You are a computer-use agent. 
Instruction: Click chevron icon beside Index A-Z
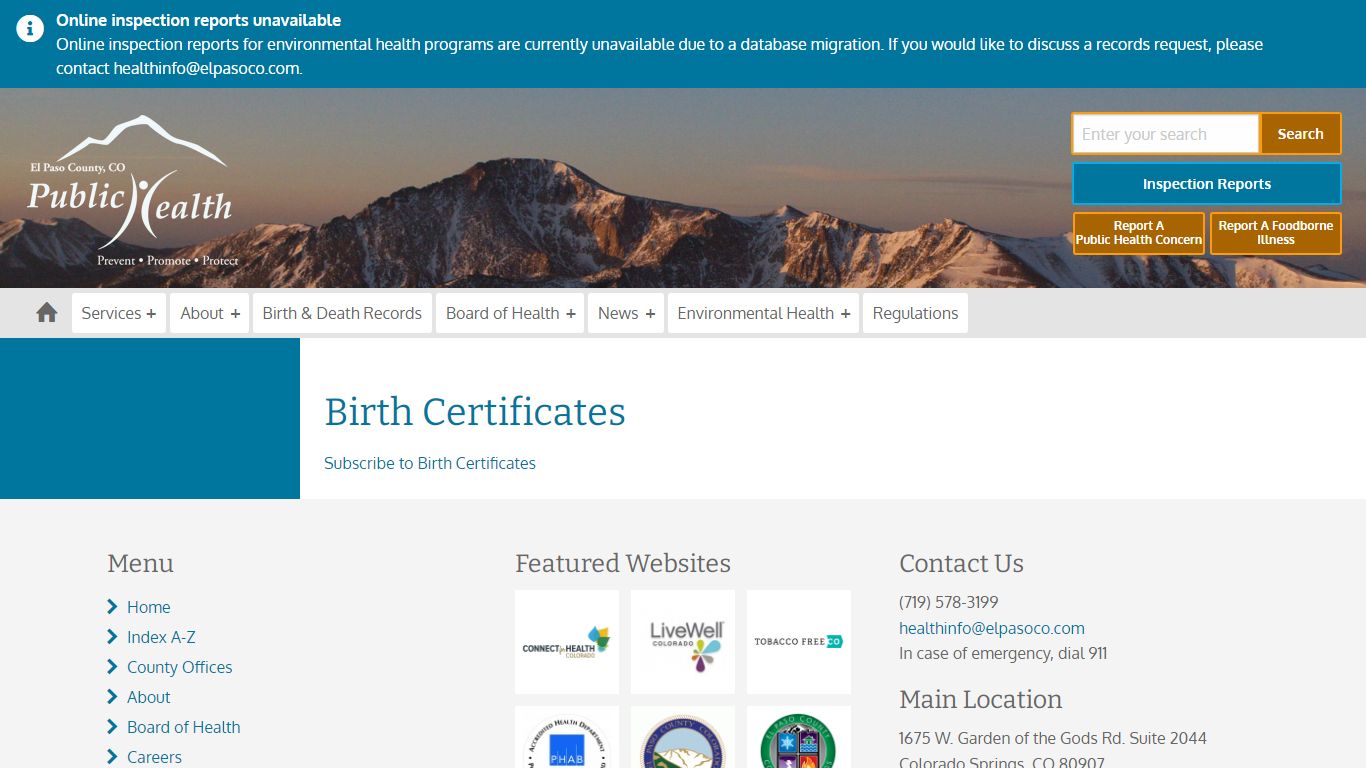pos(112,637)
